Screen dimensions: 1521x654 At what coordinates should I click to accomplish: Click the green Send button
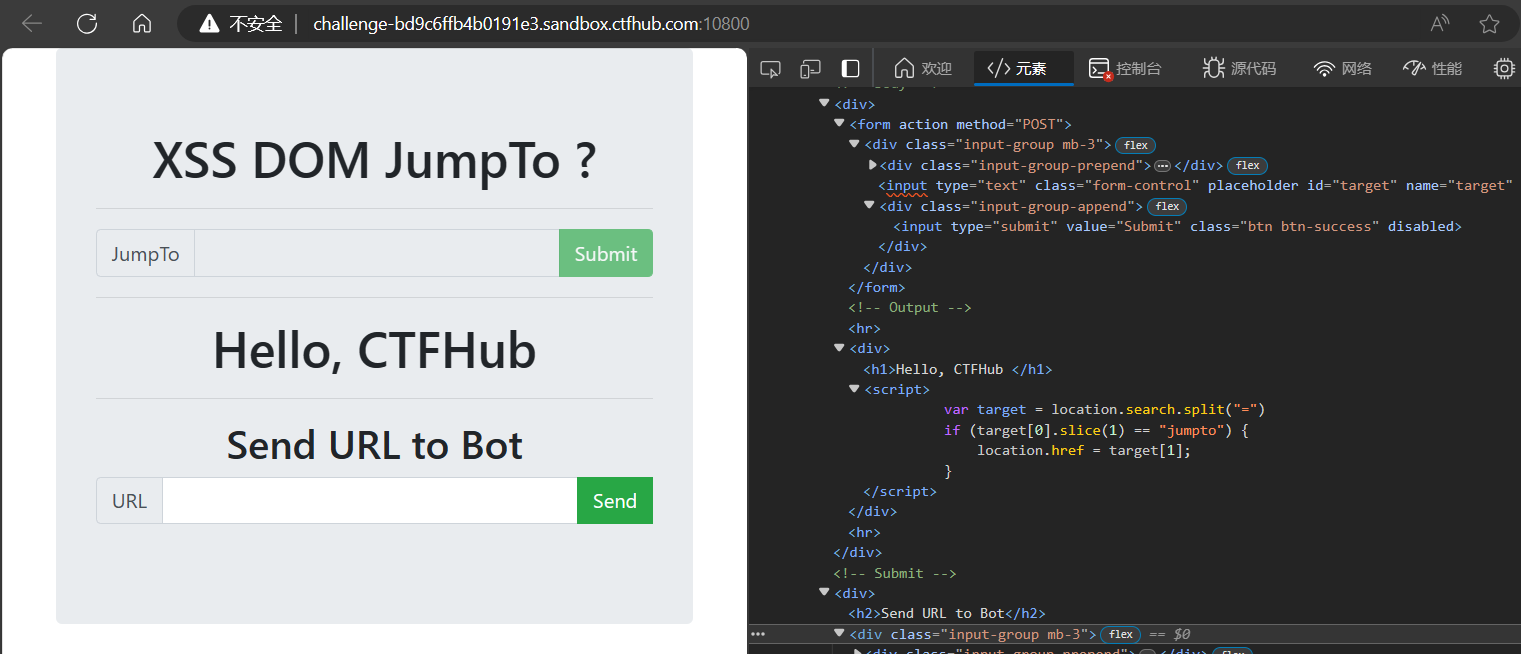pyautogui.click(x=615, y=501)
